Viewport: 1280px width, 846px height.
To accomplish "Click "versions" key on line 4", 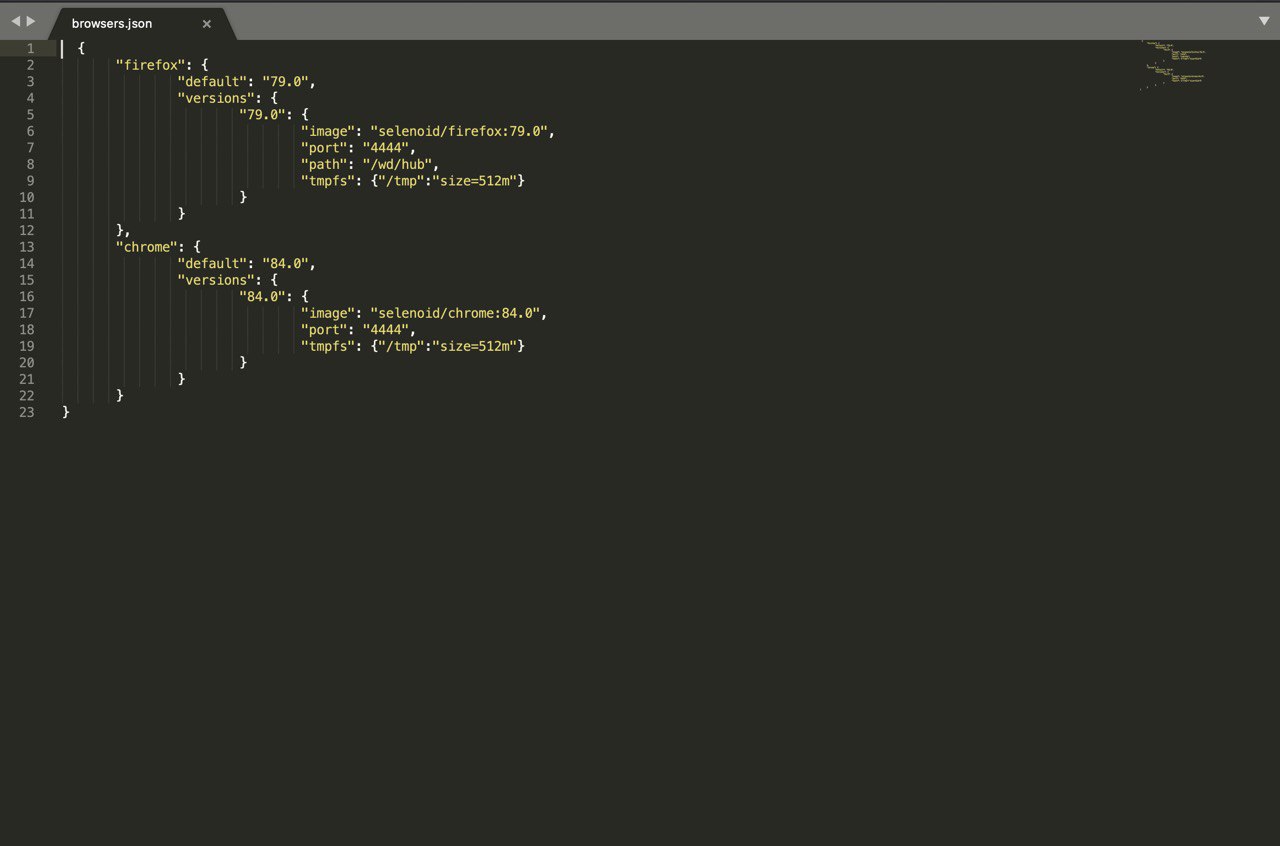I will 216,98.
